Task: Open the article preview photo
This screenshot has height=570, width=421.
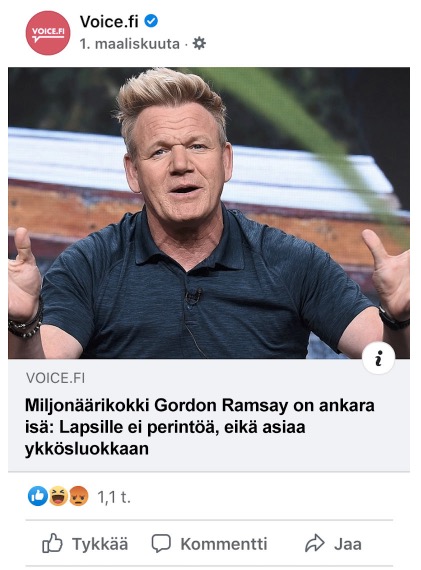Action: [x=209, y=213]
